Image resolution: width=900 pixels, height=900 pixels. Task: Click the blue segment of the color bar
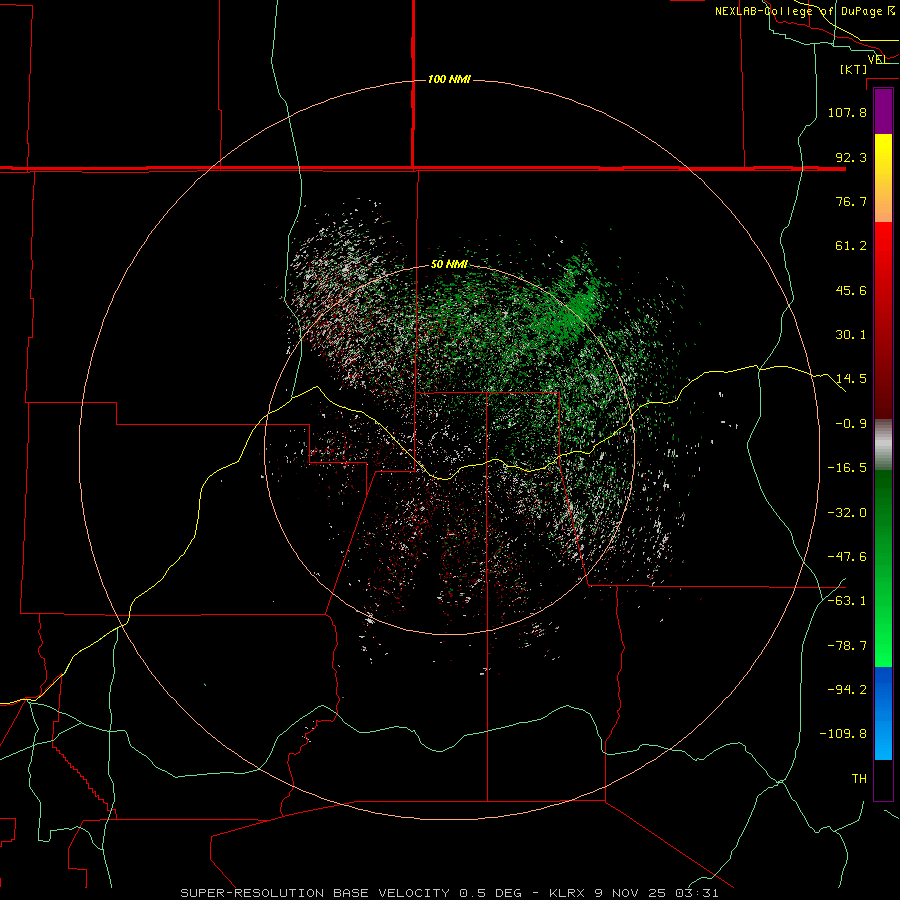tap(883, 713)
